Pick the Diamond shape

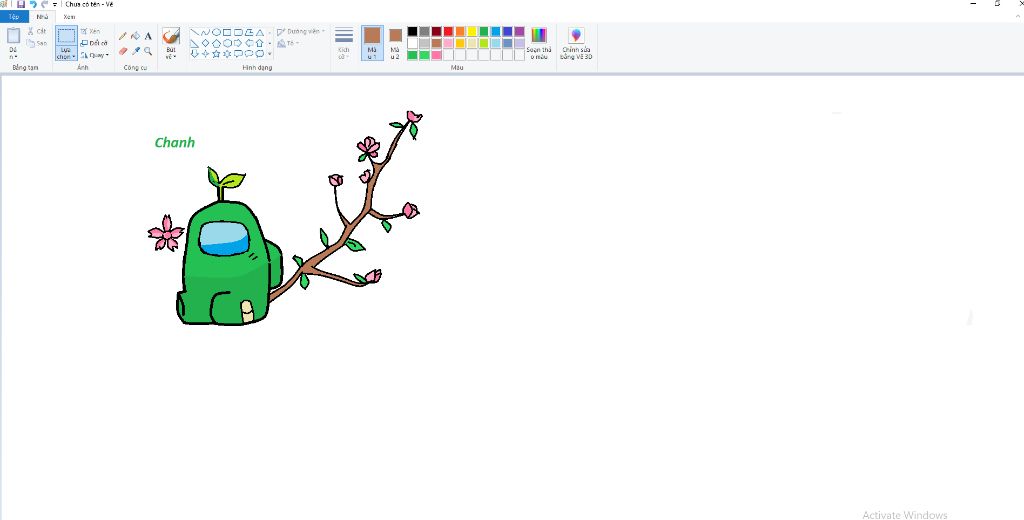click(x=205, y=43)
